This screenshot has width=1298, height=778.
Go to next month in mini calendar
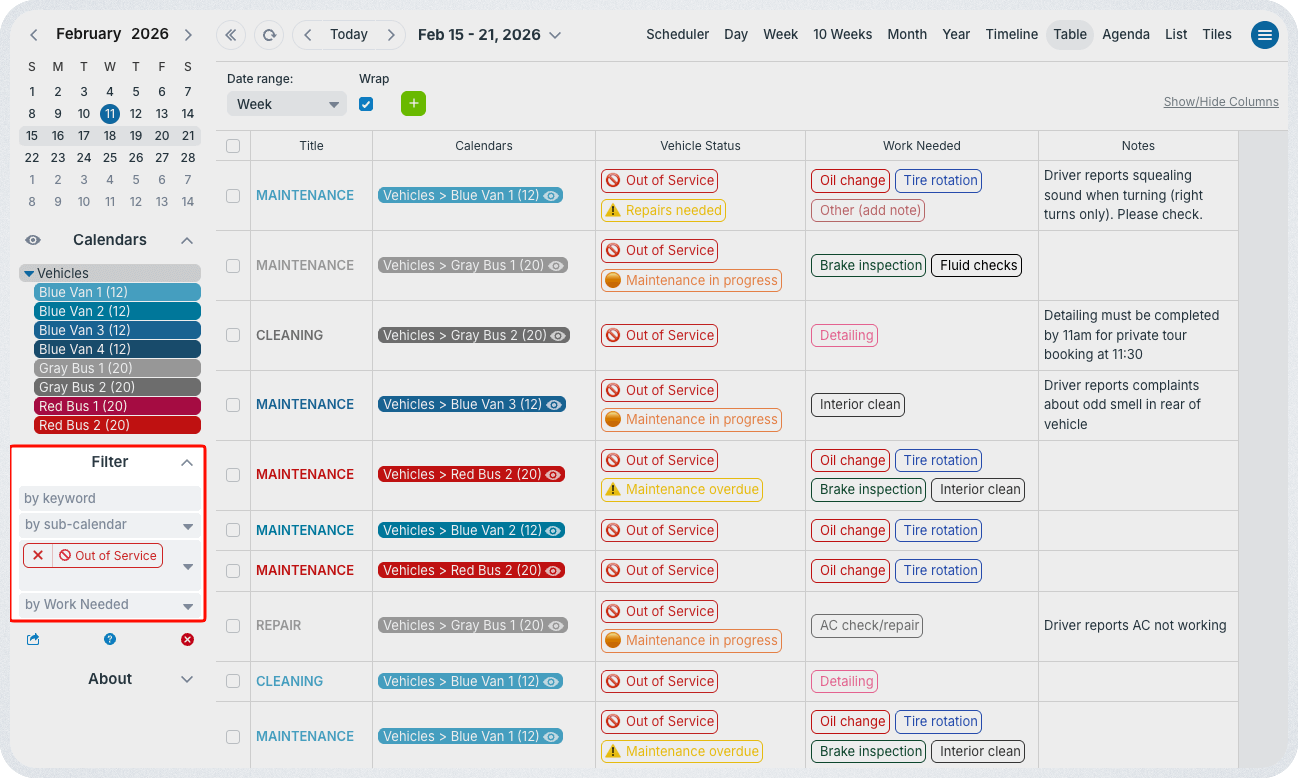(x=188, y=35)
